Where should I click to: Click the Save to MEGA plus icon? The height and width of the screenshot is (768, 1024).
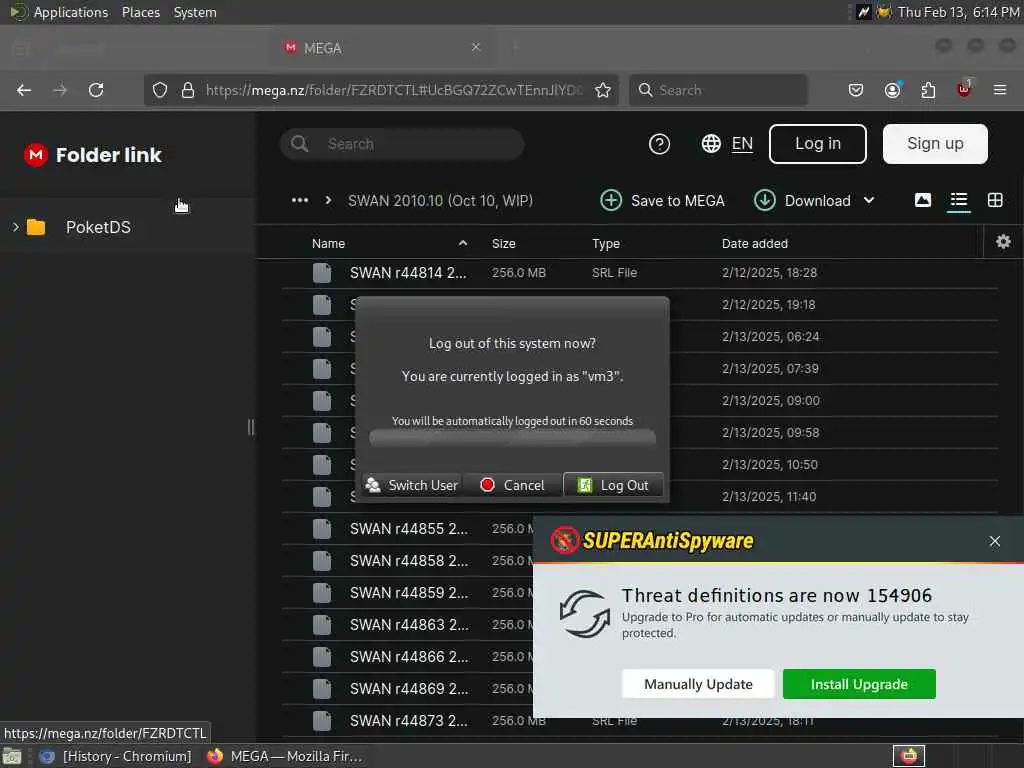pos(611,200)
